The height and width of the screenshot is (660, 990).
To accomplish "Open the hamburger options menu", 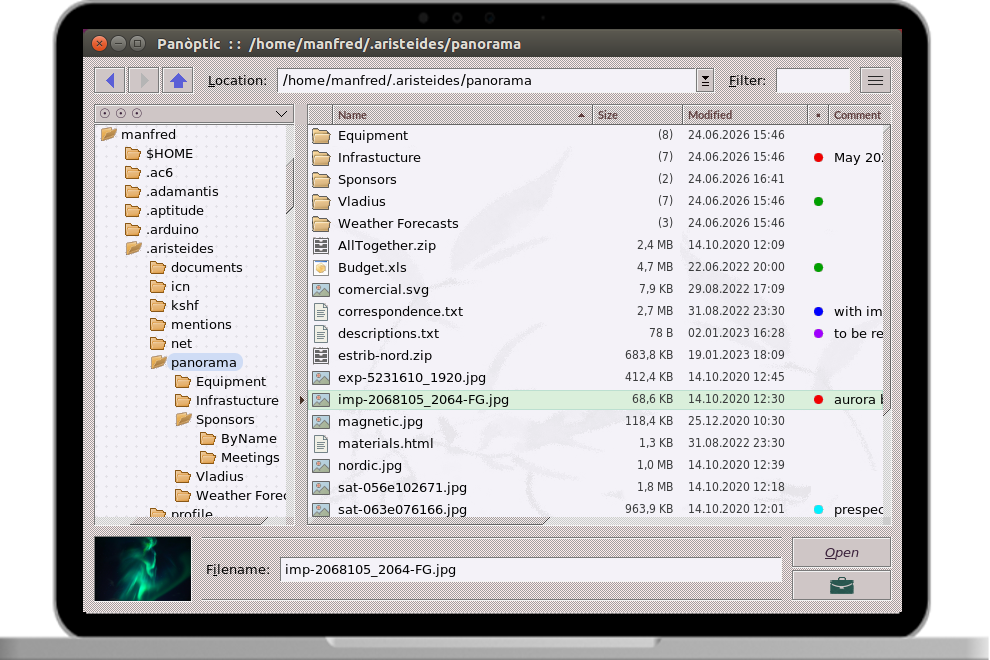I will (x=875, y=80).
